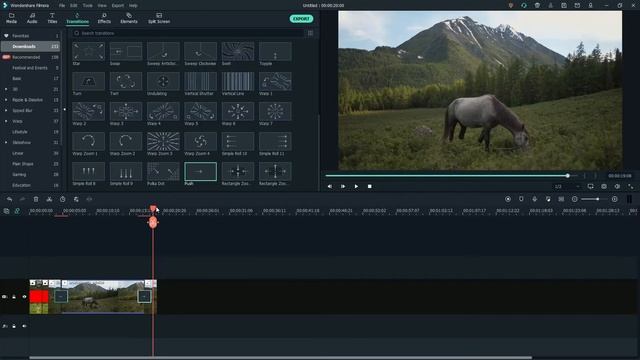Select the Polka Dot transition

coord(163,171)
